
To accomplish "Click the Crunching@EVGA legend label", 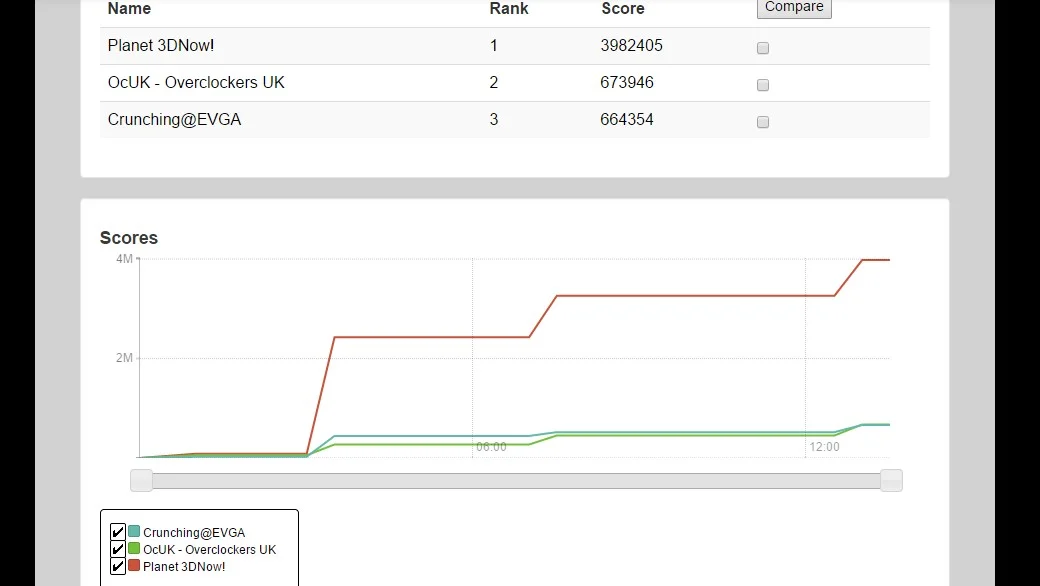I will (x=194, y=532).
